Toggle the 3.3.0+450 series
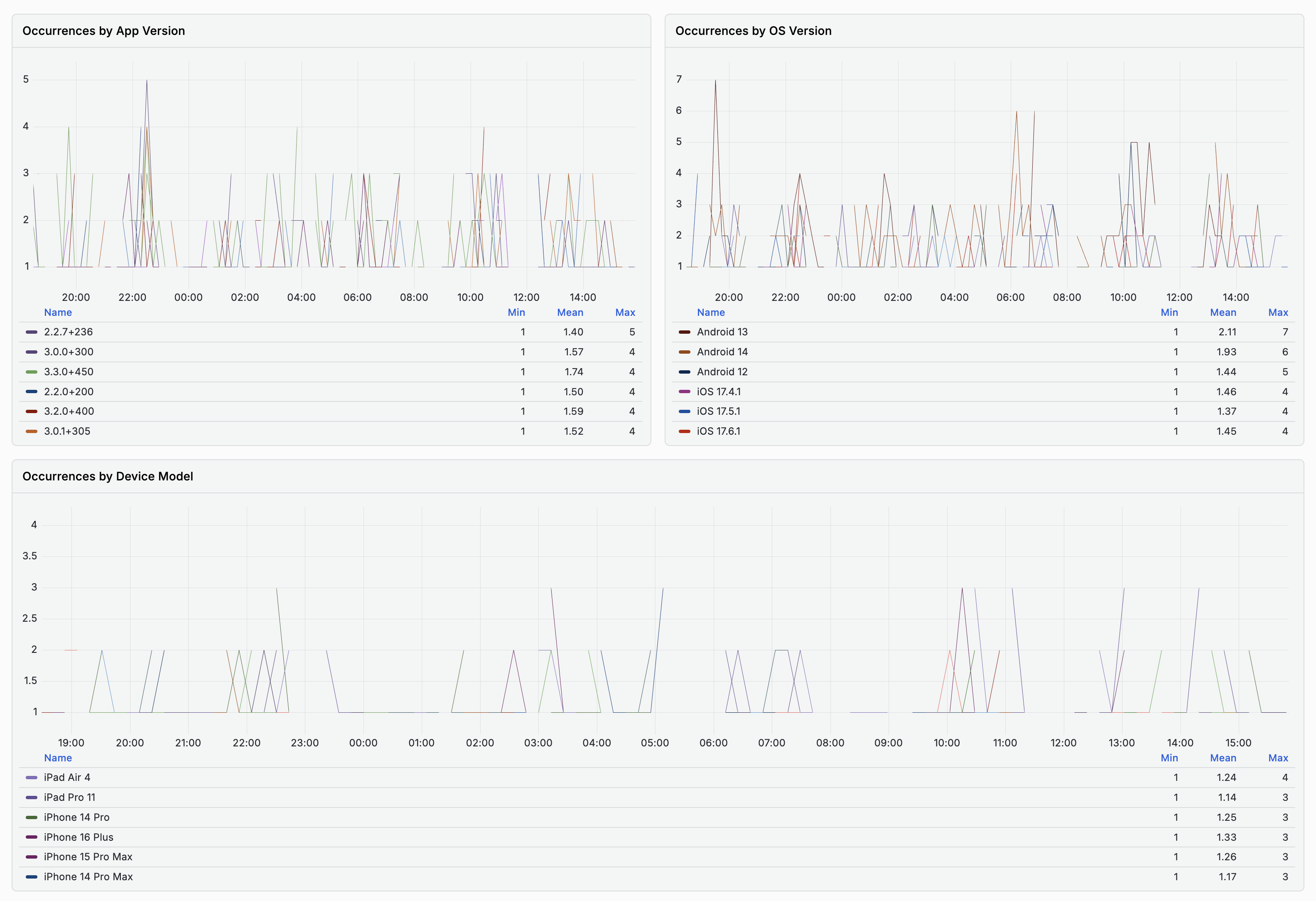The width and height of the screenshot is (1316, 901). point(69,372)
